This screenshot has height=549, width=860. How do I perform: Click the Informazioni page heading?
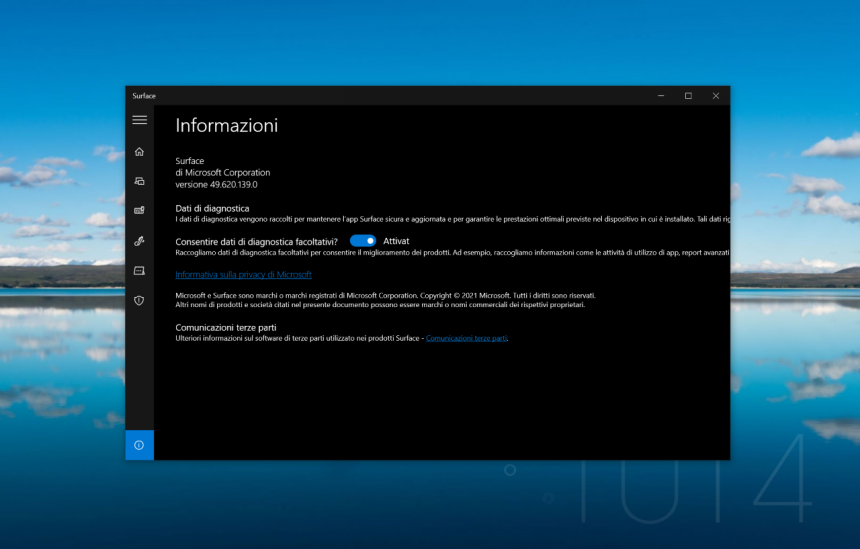tap(227, 126)
